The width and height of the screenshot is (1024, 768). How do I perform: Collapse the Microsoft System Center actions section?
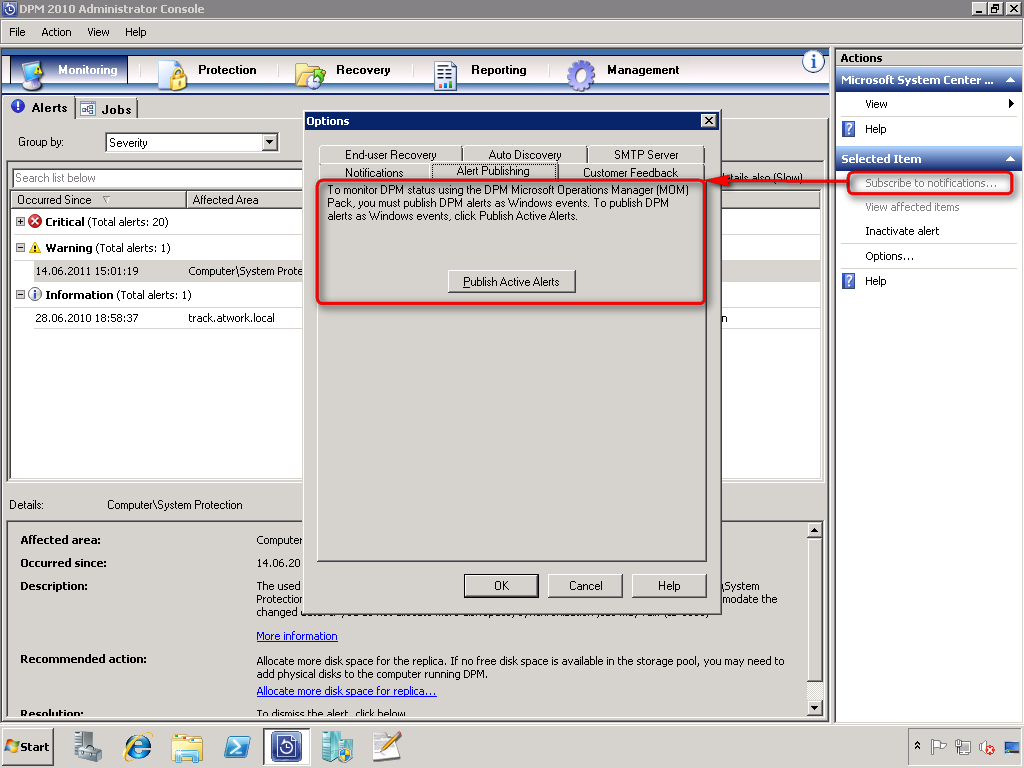(x=1010, y=80)
